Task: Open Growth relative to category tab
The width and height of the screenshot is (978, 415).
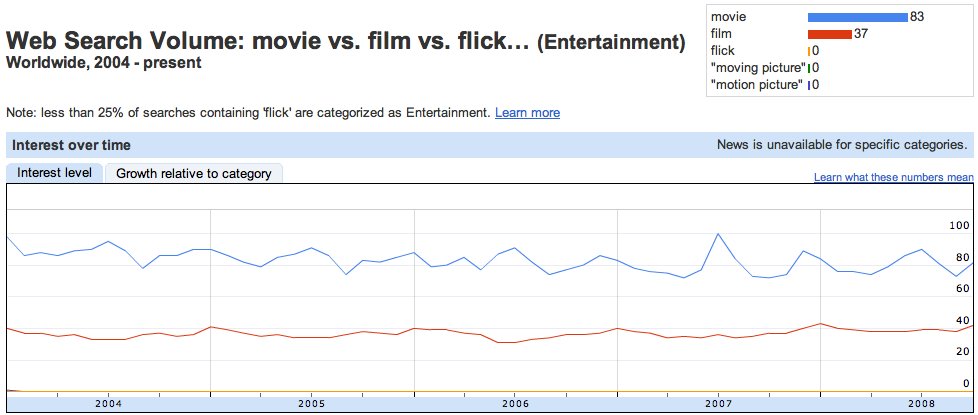Action: click(x=194, y=173)
